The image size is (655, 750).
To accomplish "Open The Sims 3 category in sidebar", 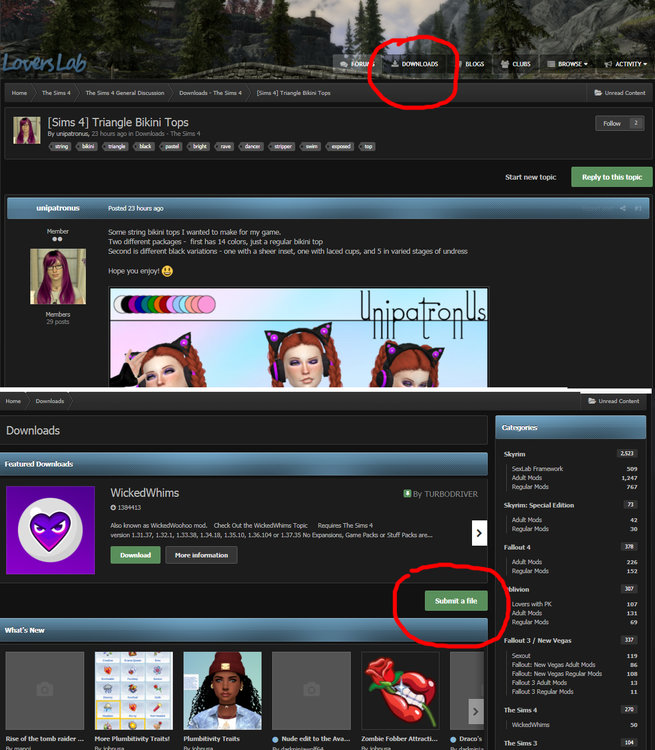I will pos(520,743).
